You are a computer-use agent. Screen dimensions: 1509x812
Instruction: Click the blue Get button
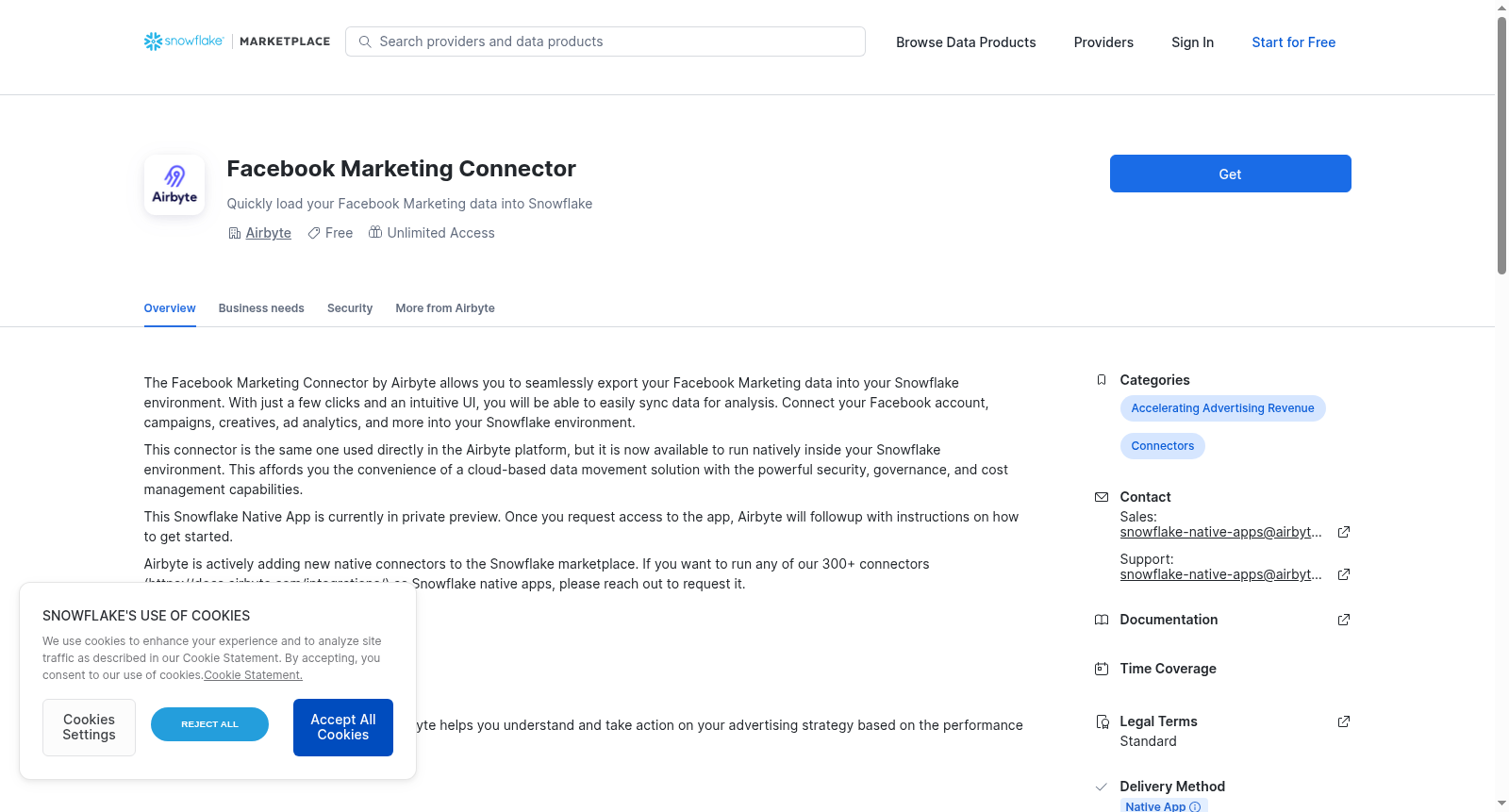click(x=1230, y=174)
